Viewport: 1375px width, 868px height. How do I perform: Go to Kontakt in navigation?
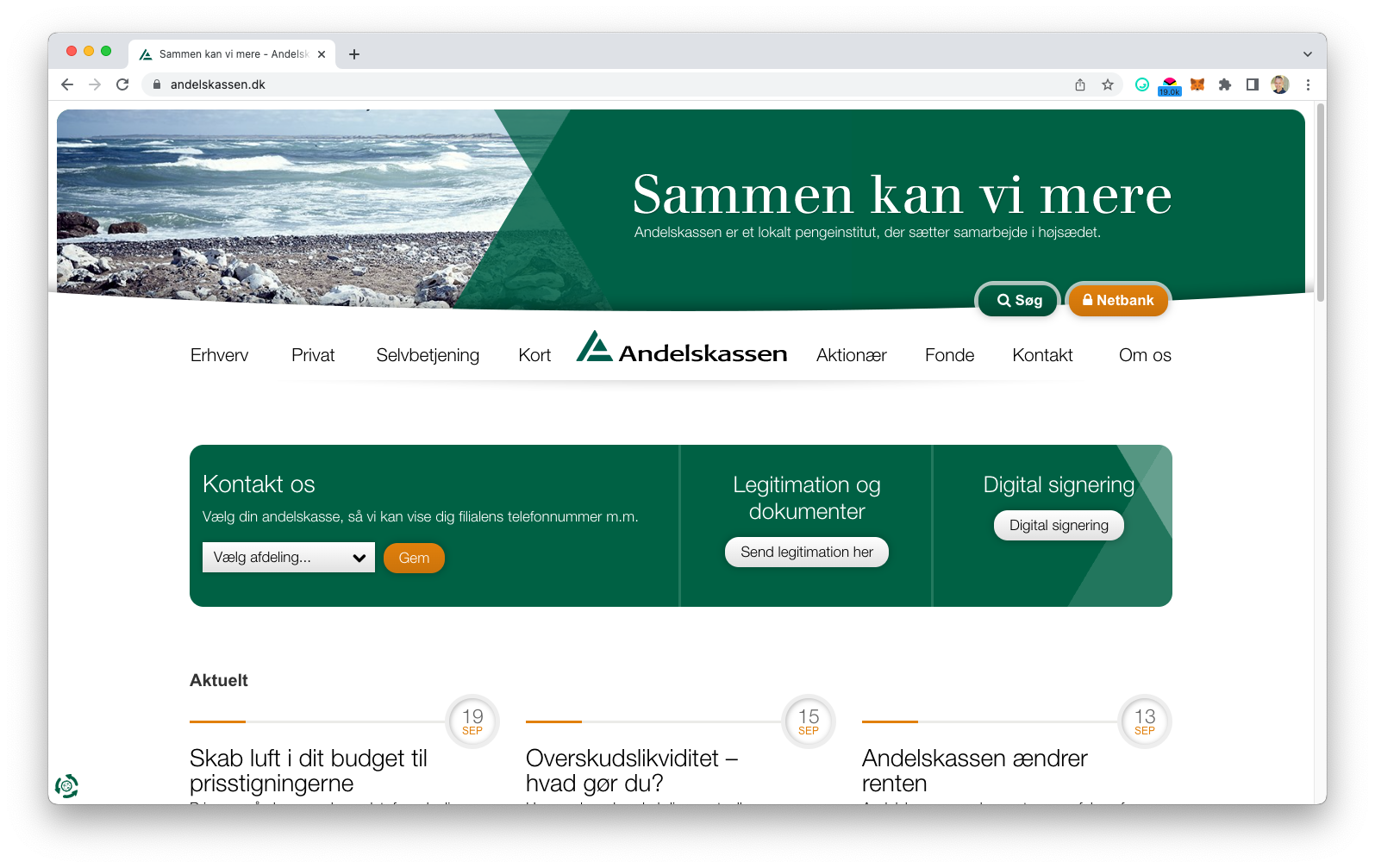tap(1042, 355)
